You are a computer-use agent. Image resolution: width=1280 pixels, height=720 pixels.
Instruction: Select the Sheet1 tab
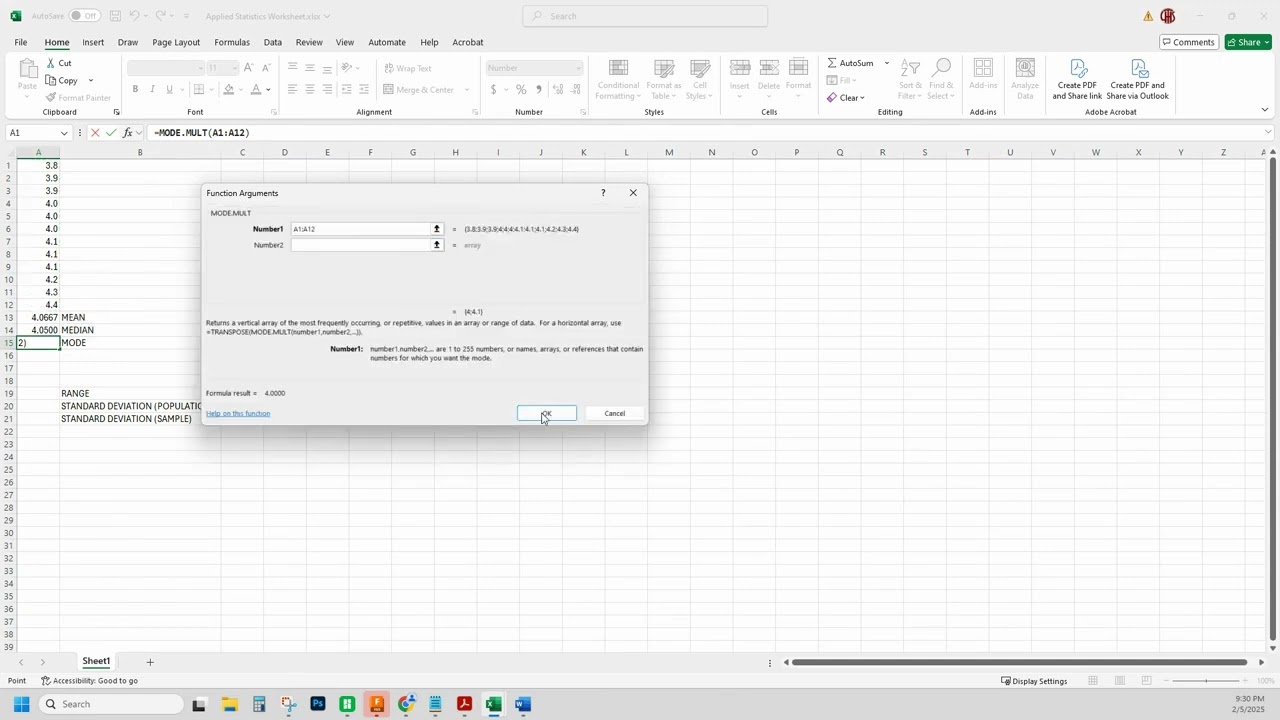pyautogui.click(x=96, y=661)
